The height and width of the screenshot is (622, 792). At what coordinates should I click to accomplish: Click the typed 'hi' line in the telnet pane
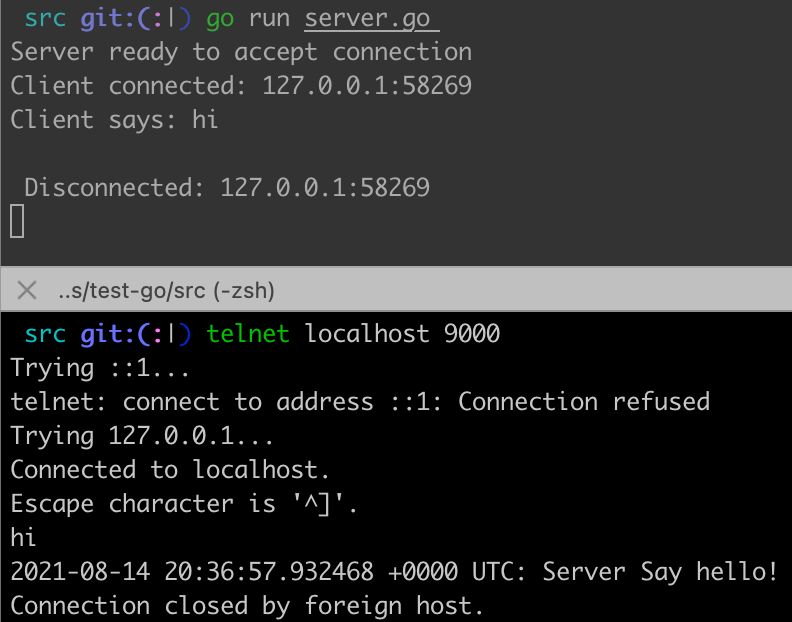tap(23, 538)
